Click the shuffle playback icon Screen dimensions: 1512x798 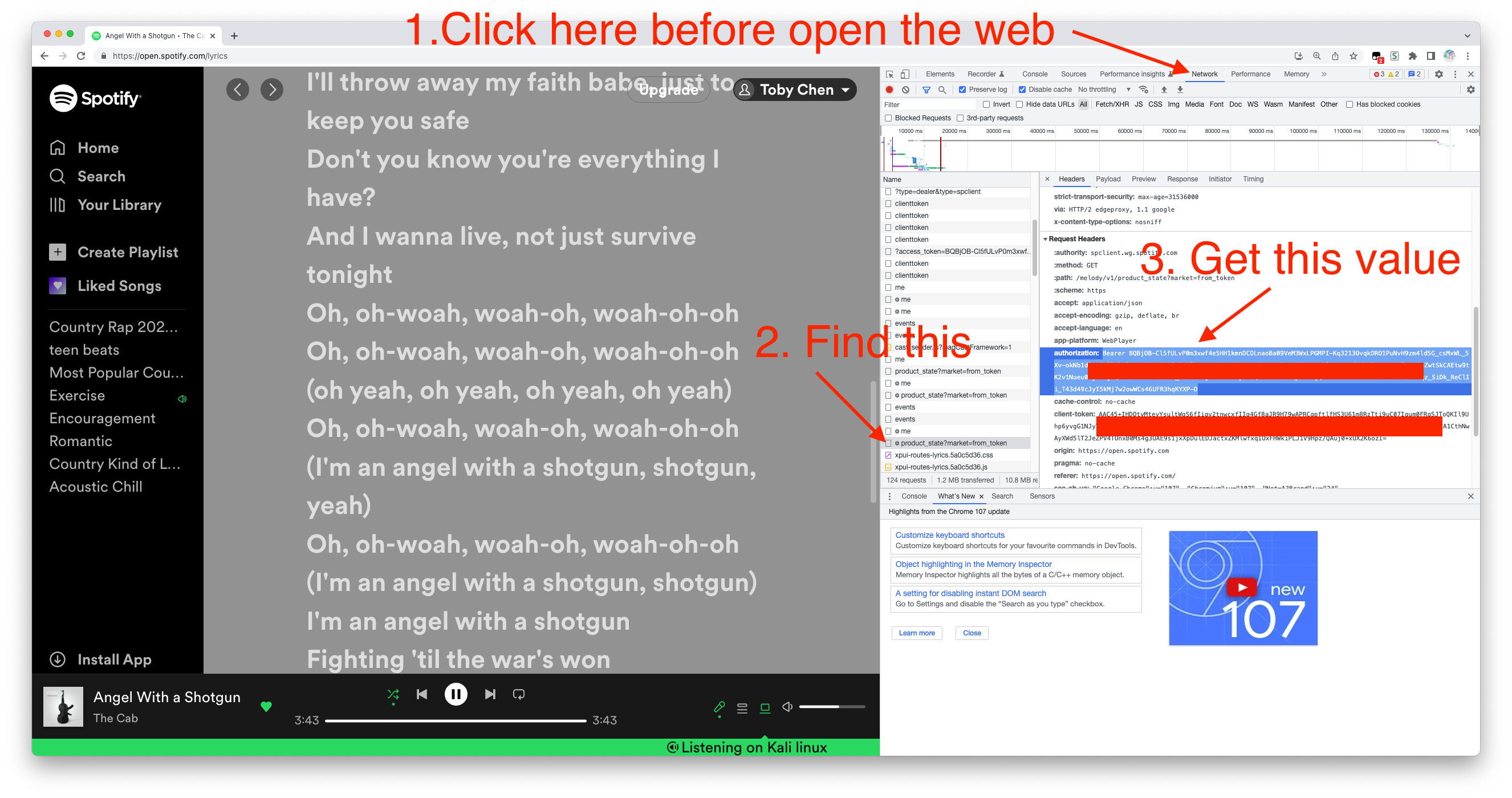(392, 694)
